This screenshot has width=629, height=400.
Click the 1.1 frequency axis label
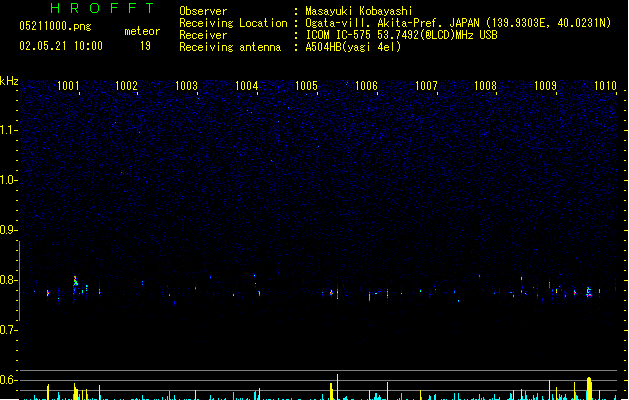click(8, 130)
